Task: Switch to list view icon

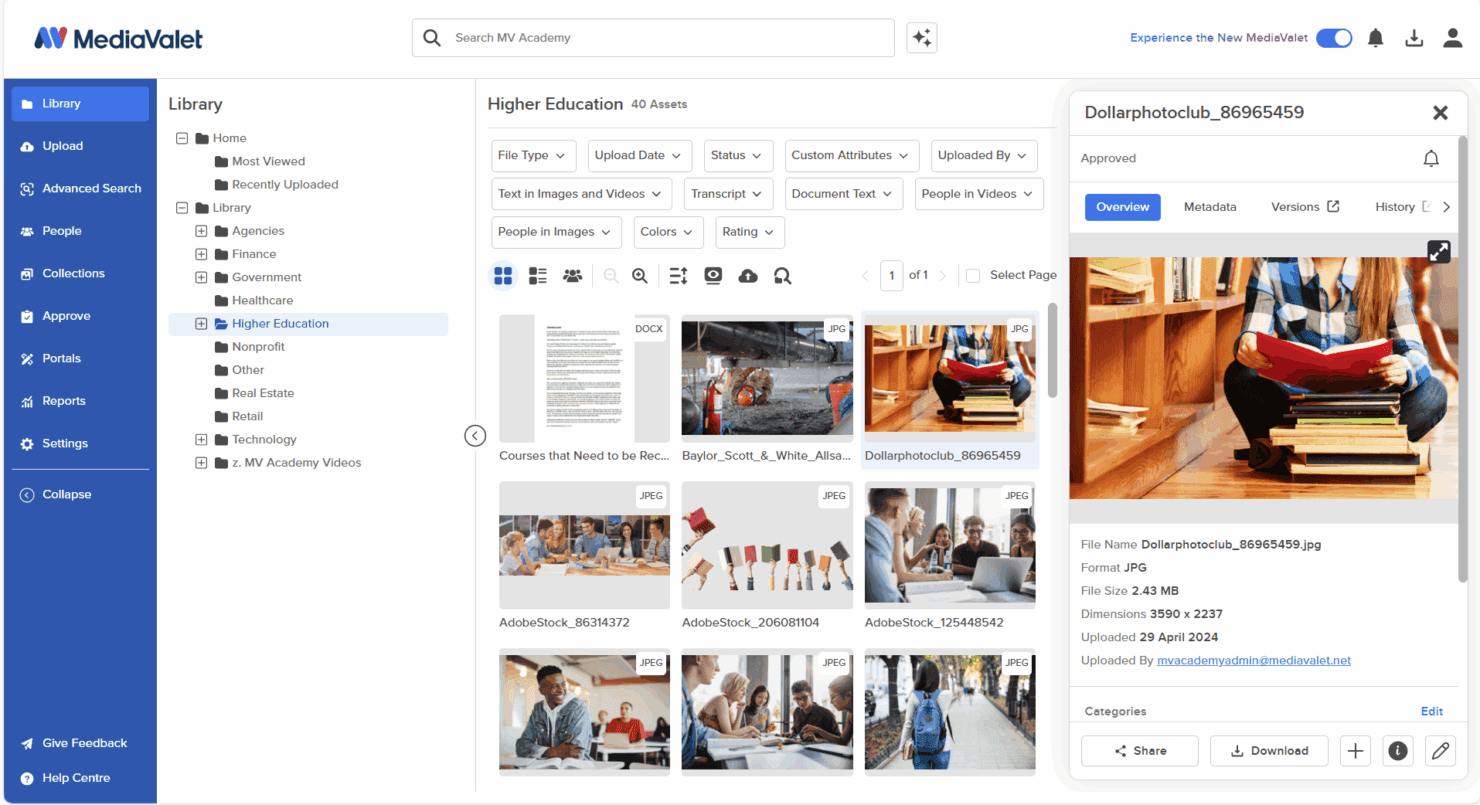Action: [538, 275]
